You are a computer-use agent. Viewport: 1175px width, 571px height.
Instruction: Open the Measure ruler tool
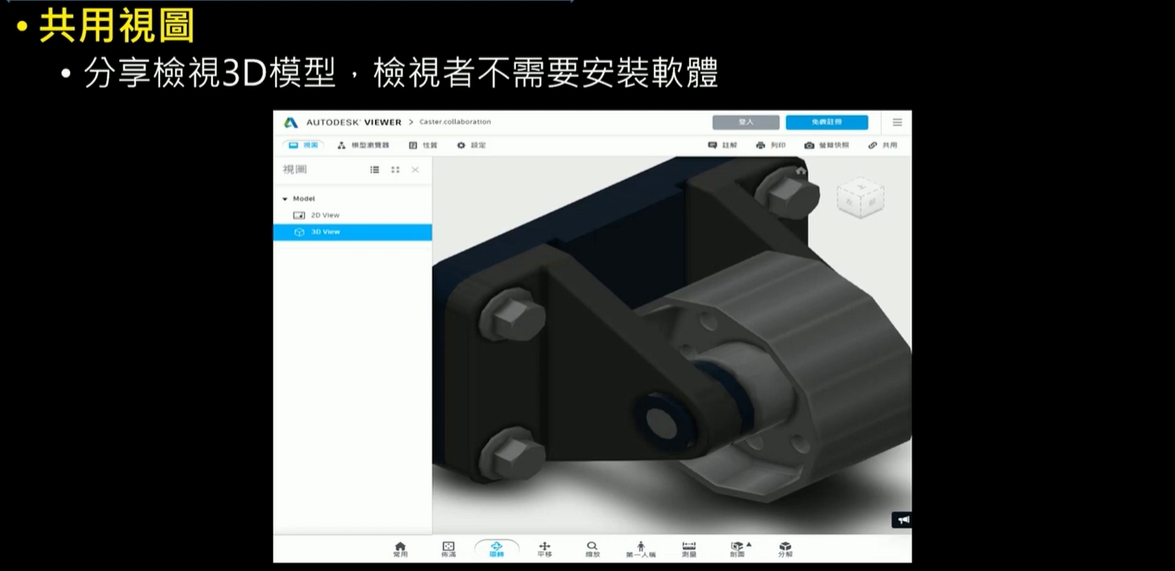point(689,548)
